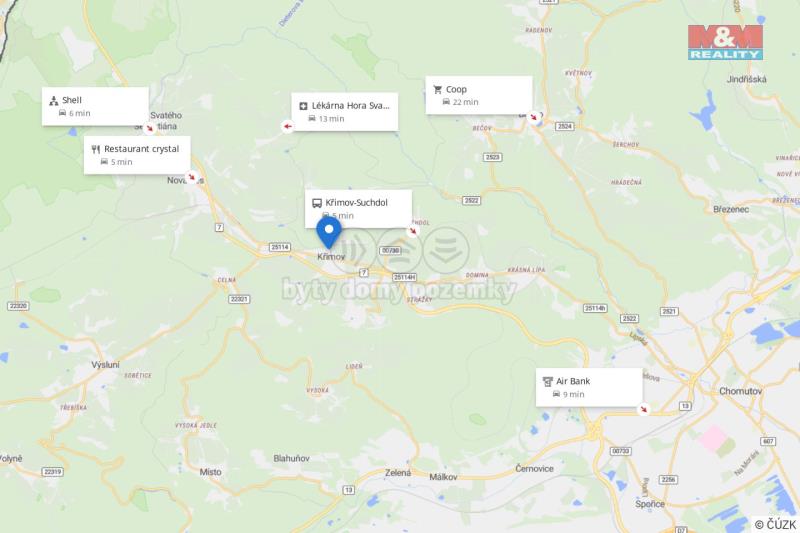Click the Lékárna Hora Sva... pharmacy card
Image resolution: width=800 pixels, height=533 pixels.
pos(345,112)
